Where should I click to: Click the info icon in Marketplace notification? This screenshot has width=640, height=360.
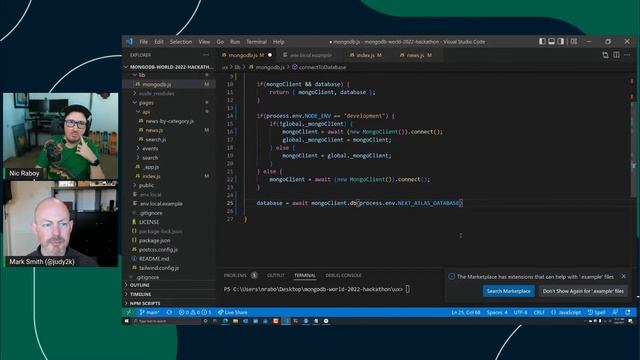click(451, 276)
